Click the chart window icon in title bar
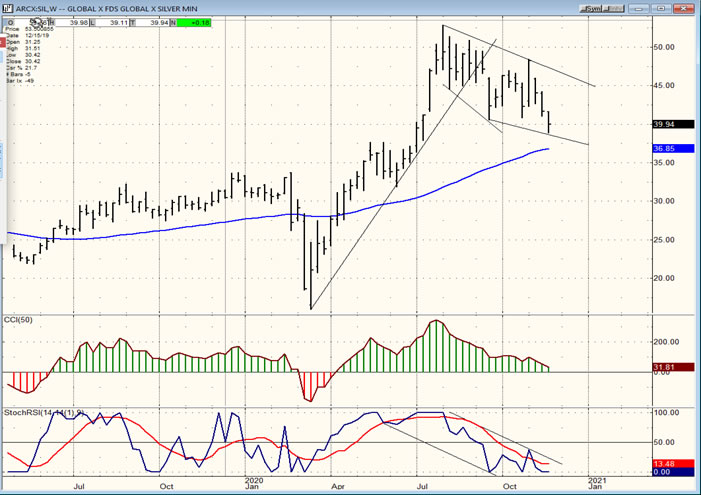Viewport: 701px width, 495px height. point(6,7)
